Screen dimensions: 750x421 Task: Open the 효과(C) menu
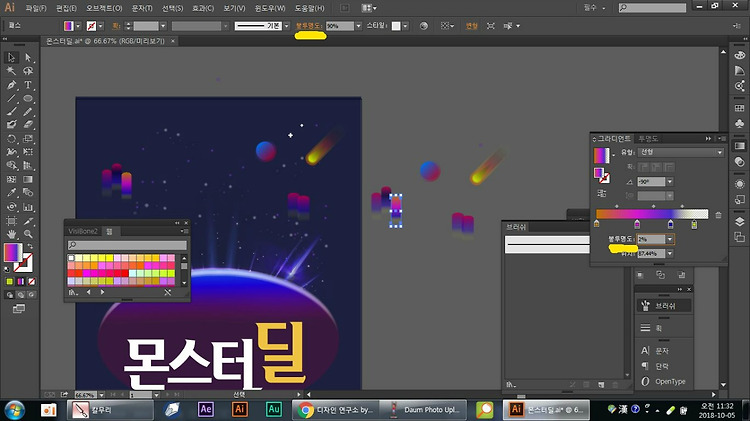coord(203,8)
